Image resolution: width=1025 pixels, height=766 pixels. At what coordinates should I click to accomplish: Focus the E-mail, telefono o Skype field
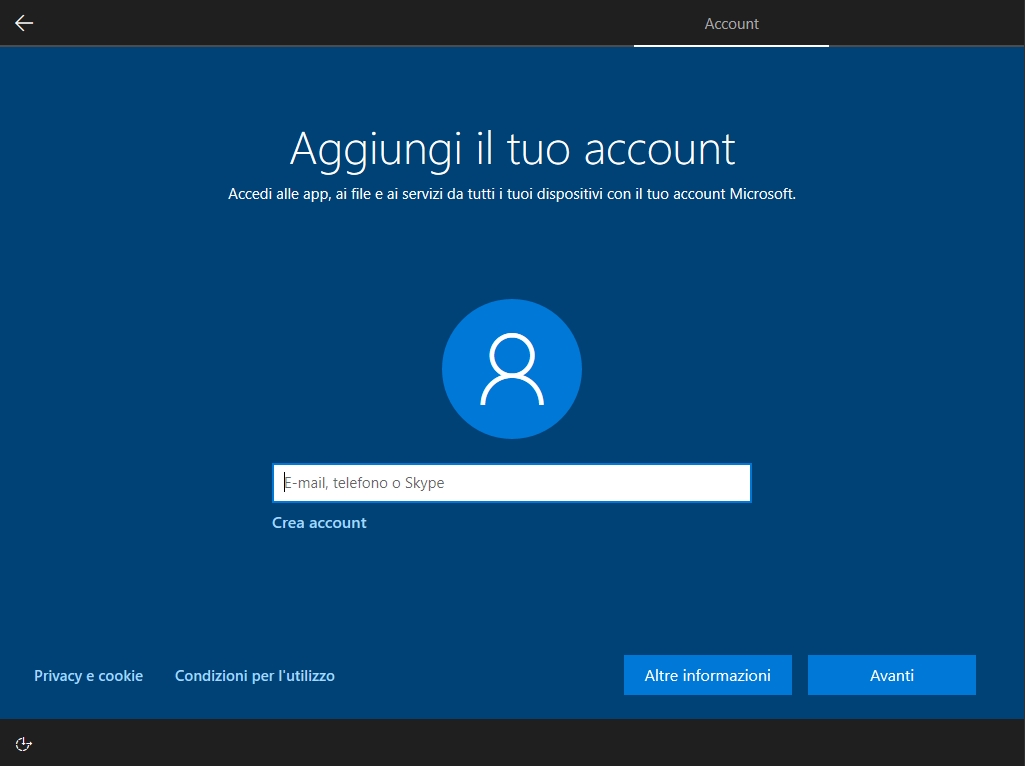[512, 483]
